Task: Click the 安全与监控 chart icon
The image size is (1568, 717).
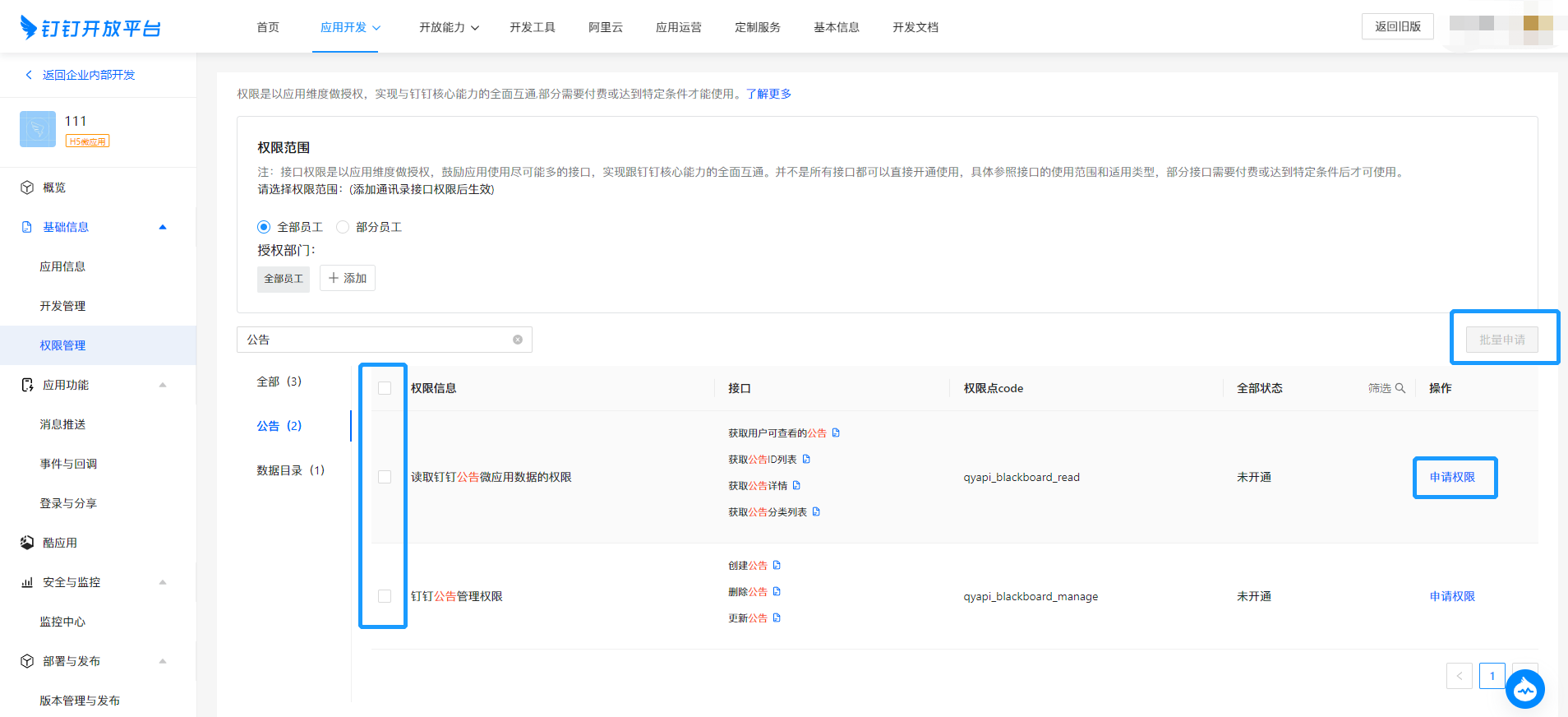Action: point(27,582)
